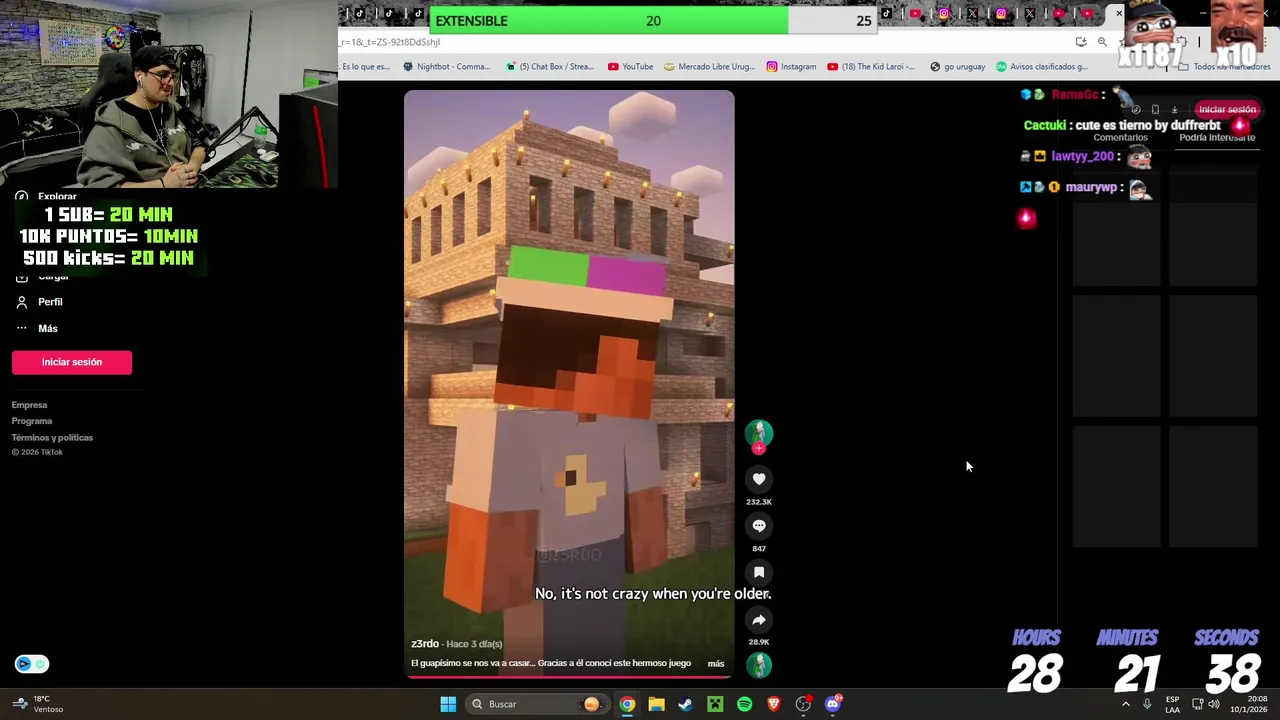Like the TikTok video with the heart icon
The image size is (1280, 720).
(759, 479)
